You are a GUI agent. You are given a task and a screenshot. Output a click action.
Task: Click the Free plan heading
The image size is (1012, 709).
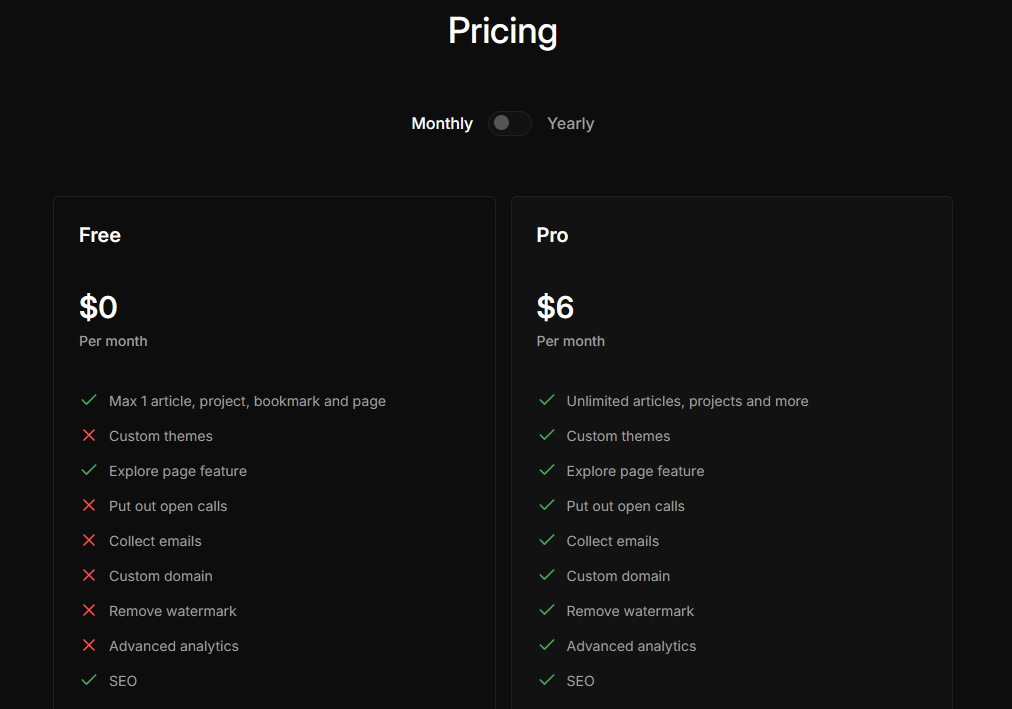click(x=100, y=235)
